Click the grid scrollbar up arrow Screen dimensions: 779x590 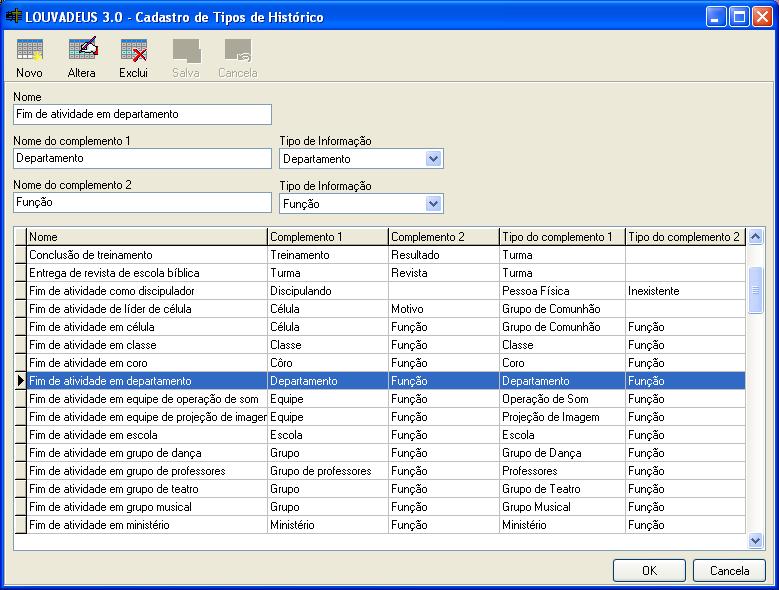click(x=755, y=236)
